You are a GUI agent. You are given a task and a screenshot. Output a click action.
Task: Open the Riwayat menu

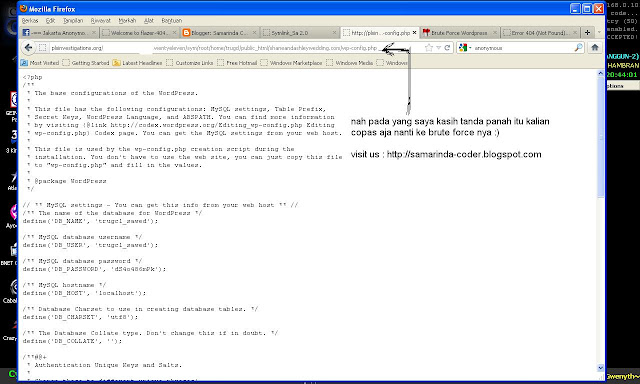101,20
